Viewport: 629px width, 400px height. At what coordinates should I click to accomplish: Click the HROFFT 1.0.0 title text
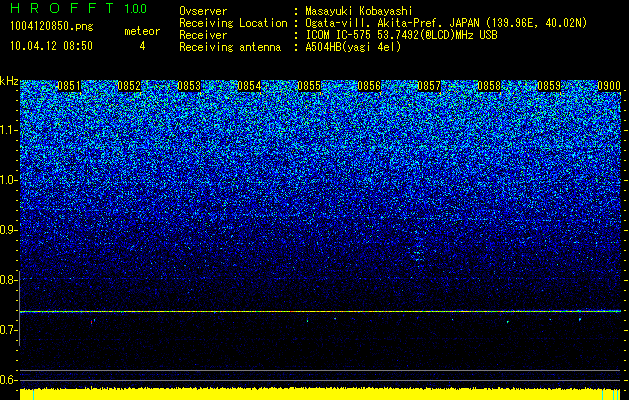(79, 8)
